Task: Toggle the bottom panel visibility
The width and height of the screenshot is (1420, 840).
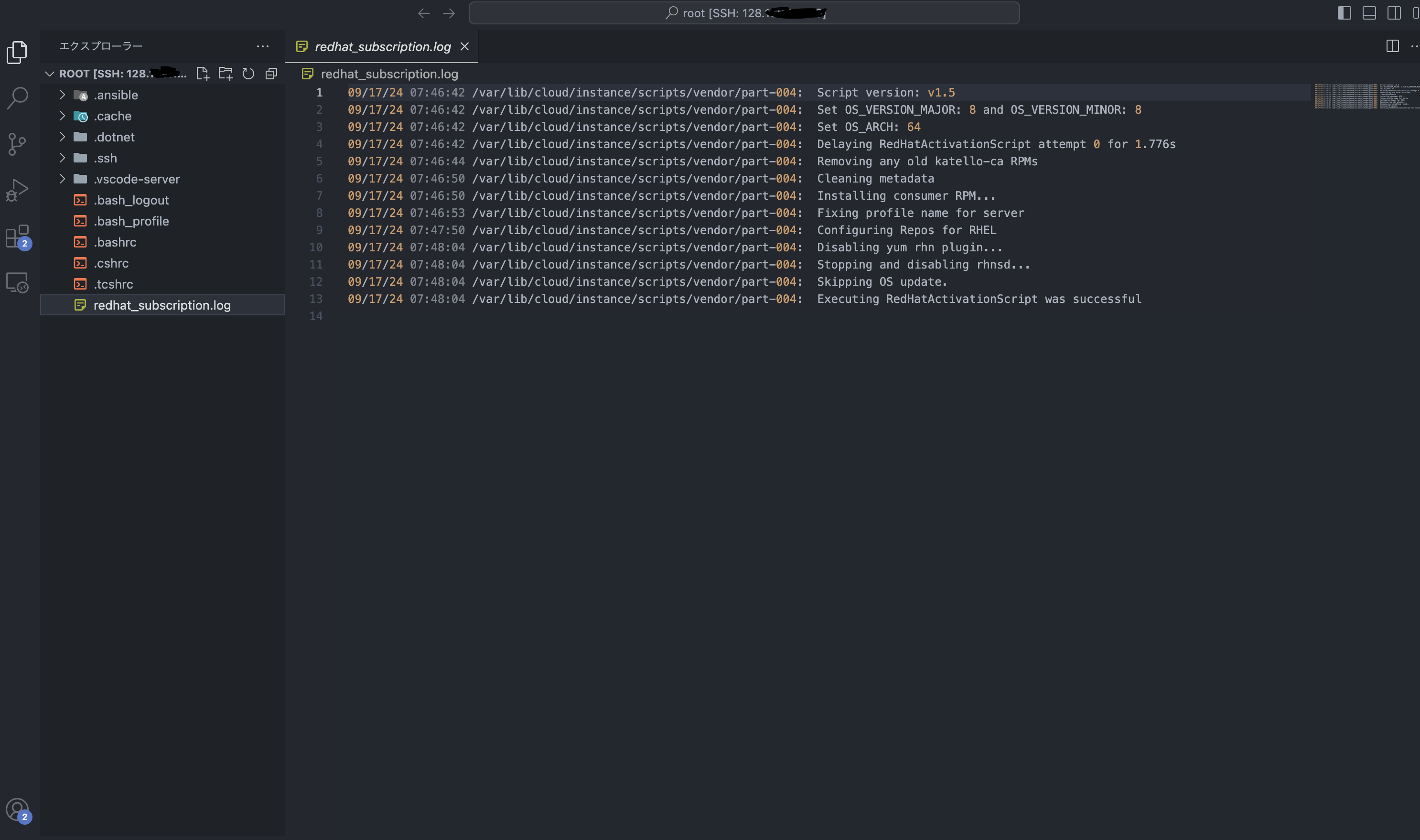Action: click(x=1369, y=13)
